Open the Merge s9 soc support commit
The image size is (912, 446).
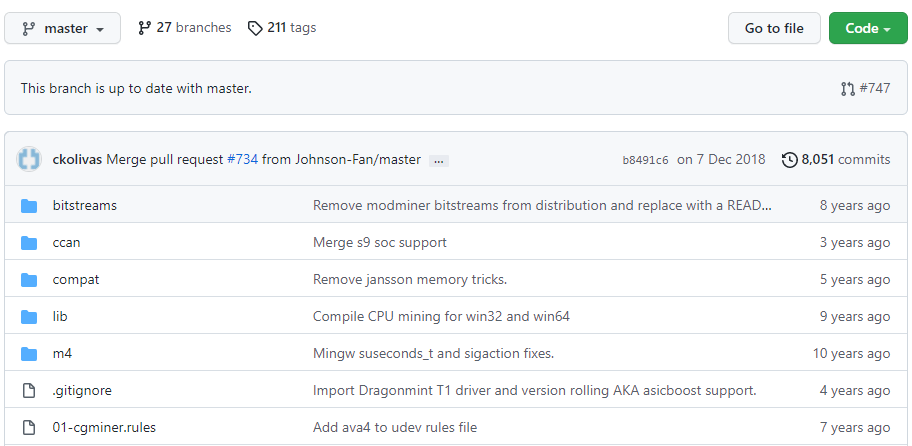coord(379,243)
